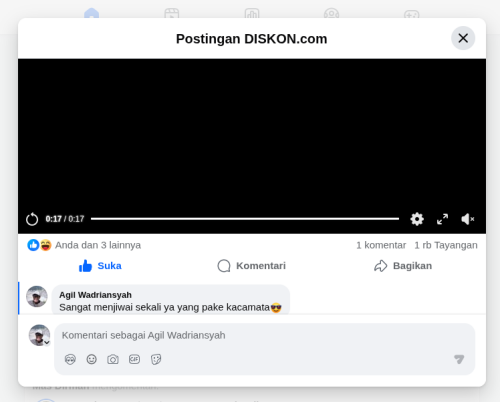This screenshot has height=402, width=500.
Task: Replay the video with the circular arrow
Action: [32, 219]
